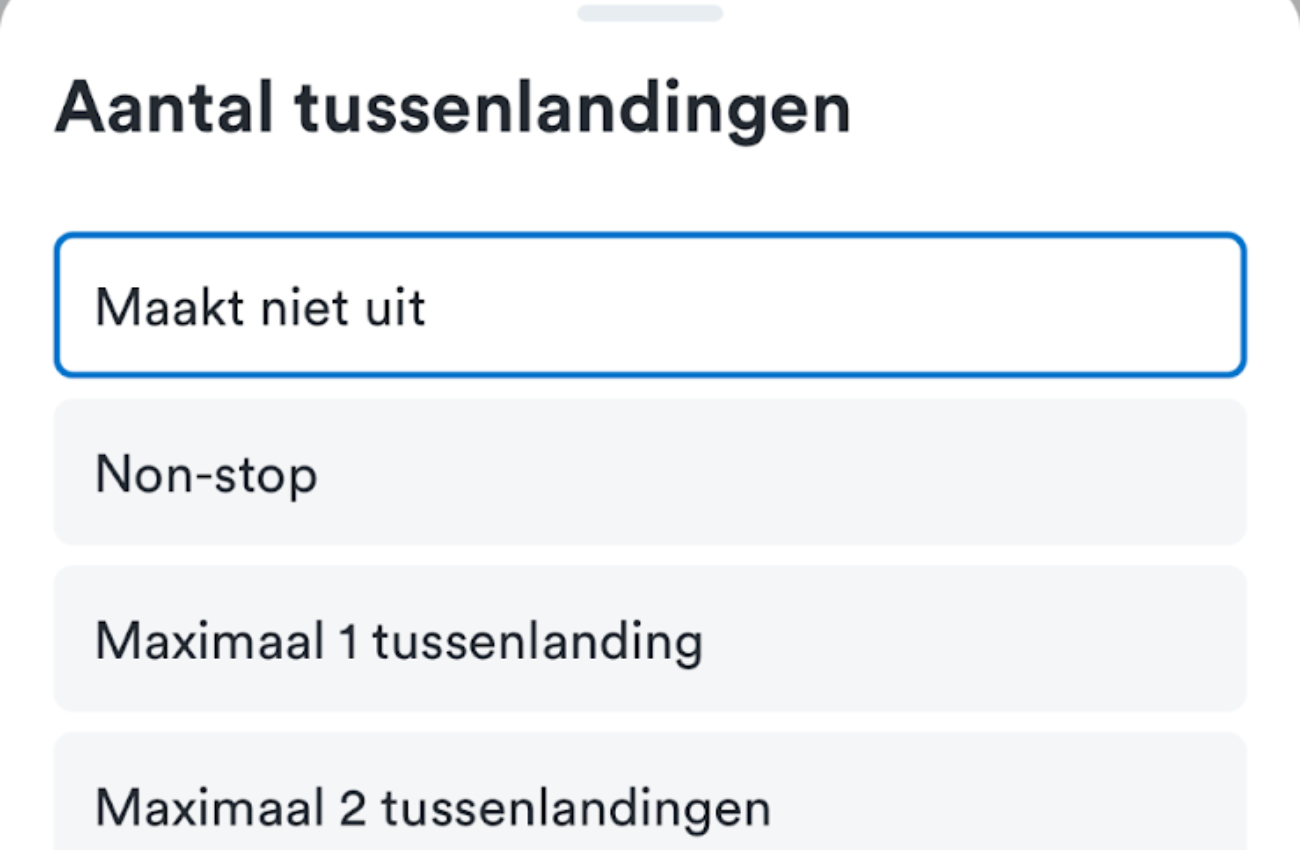Select the 'Maakt niet uit' option

click(x=650, y=306)
